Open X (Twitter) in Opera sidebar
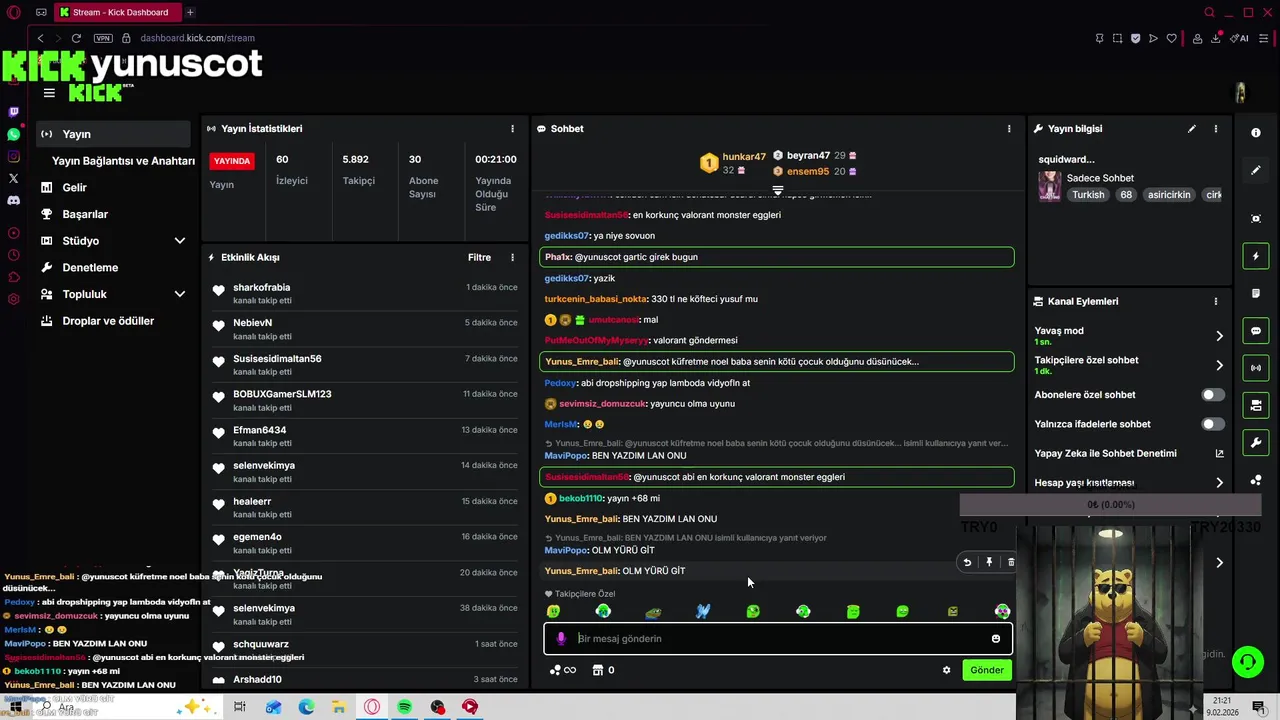The height and width of the screenshot is (720, 1280). point(13,178)
